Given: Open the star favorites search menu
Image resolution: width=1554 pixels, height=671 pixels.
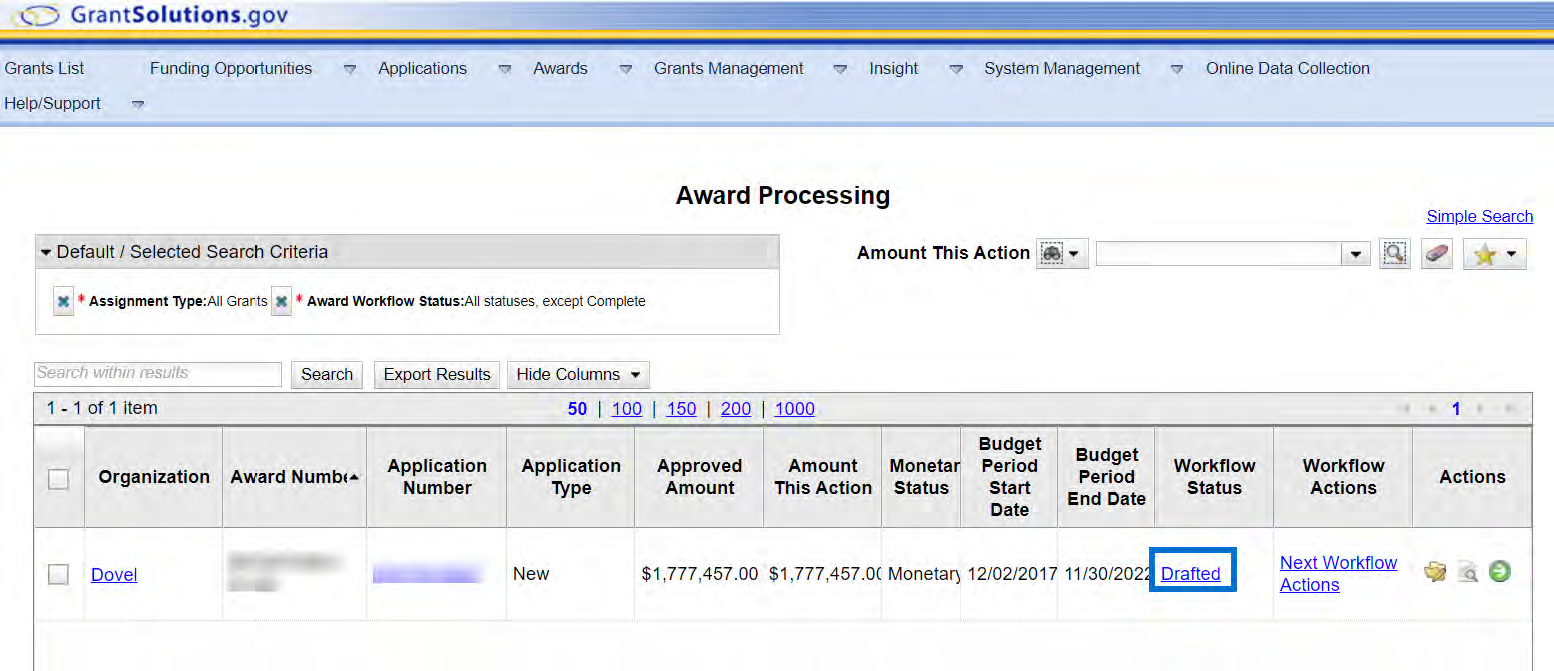Looking at the screenshot, I should [1494, 254].
